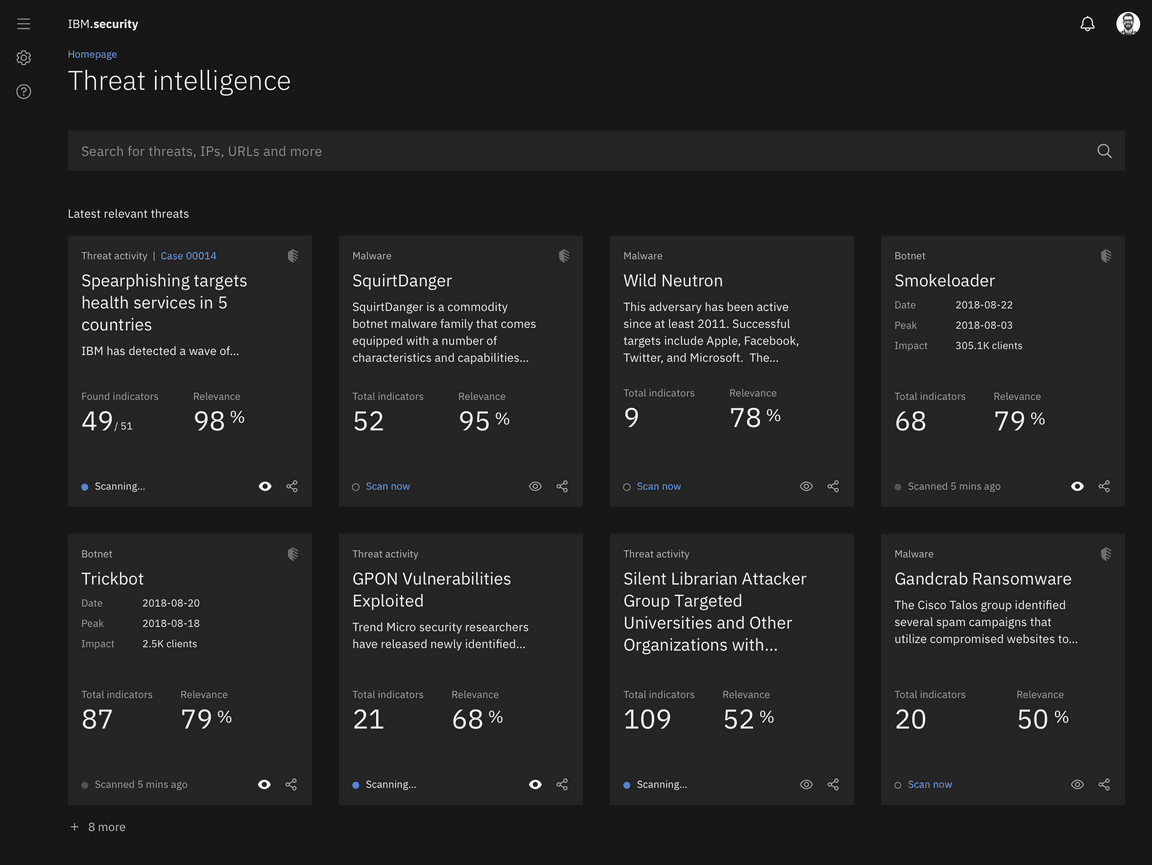Click Scan now on SquirtDanger card
This screenshot has height=865, width=1152.
click(387, 487)
